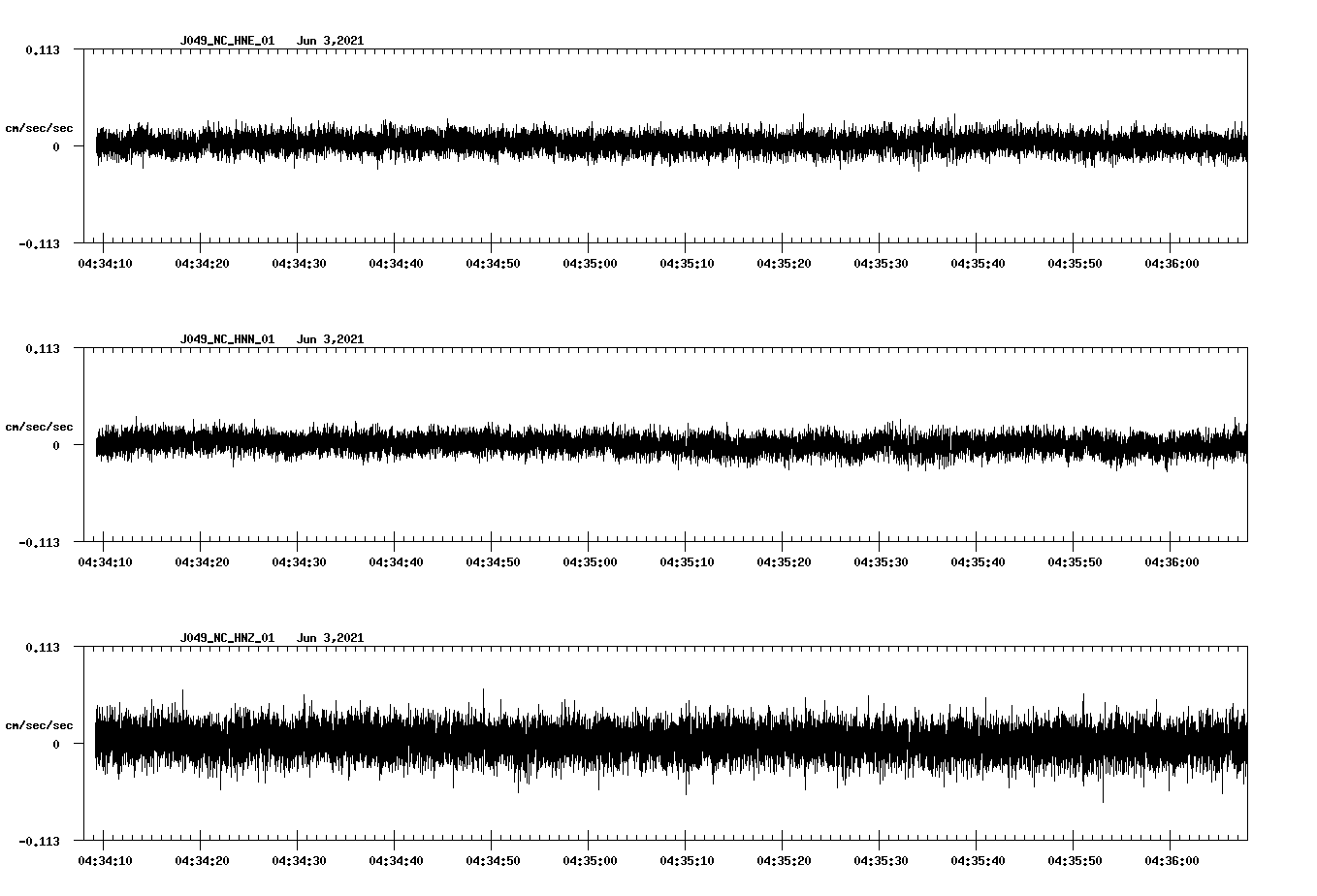Click the 04:36:00 time label on HNE plot

tap(1172, 264)
